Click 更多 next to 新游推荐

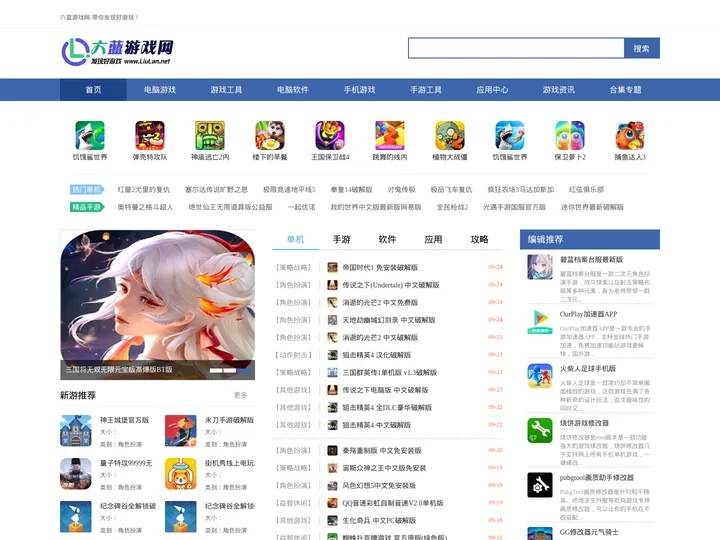pyautogui.click(x=240, y=395)
